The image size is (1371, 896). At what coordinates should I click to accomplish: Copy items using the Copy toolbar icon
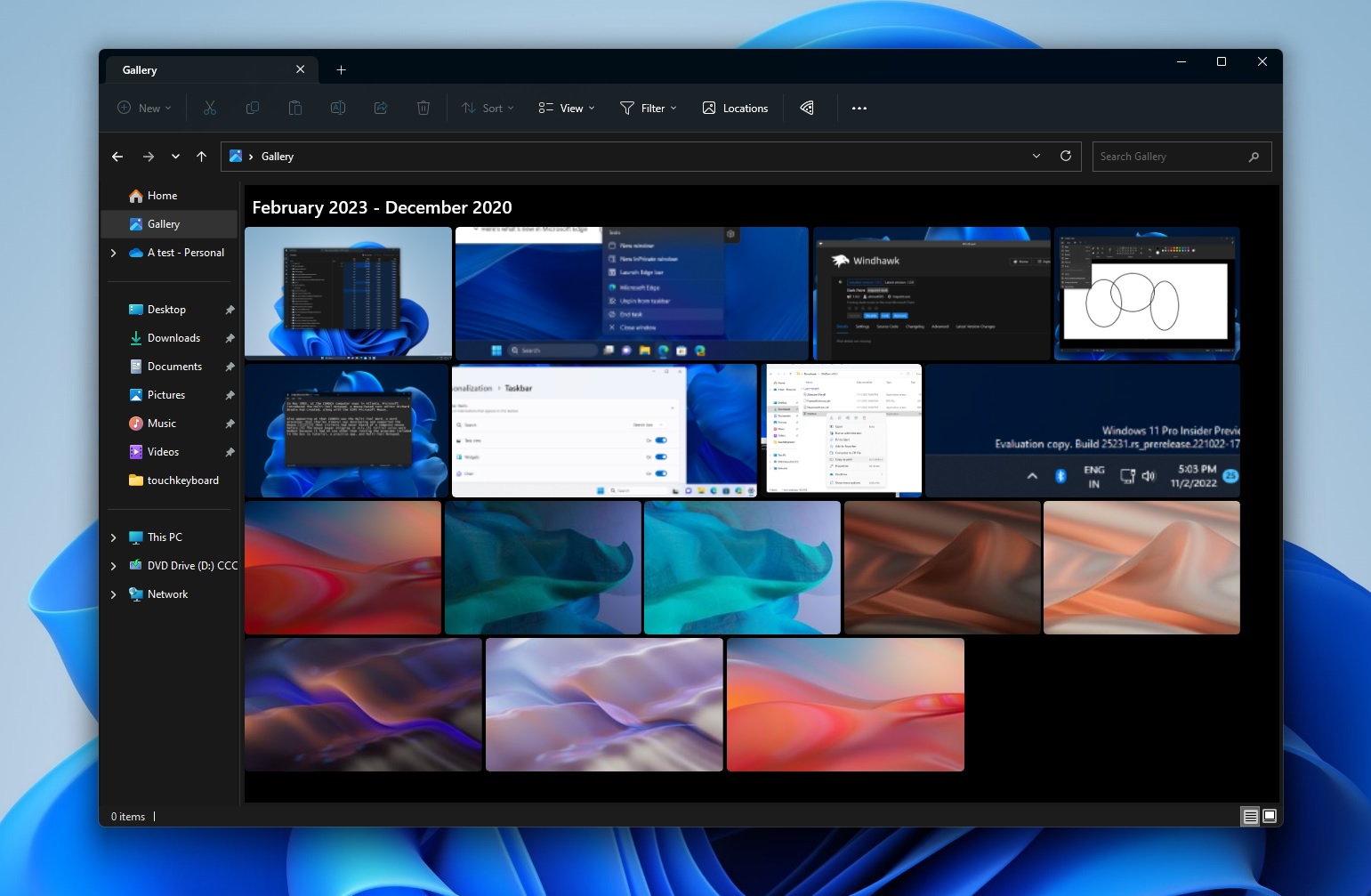[x=253, y=108]
